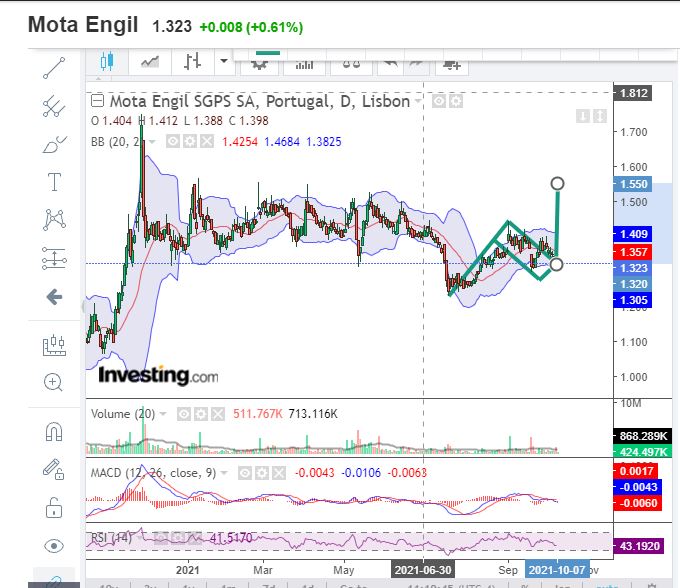The height and width of the screenshot is (588, 680).
Task: Select the Text annotation tool
Action: click(x=54, y=182)
